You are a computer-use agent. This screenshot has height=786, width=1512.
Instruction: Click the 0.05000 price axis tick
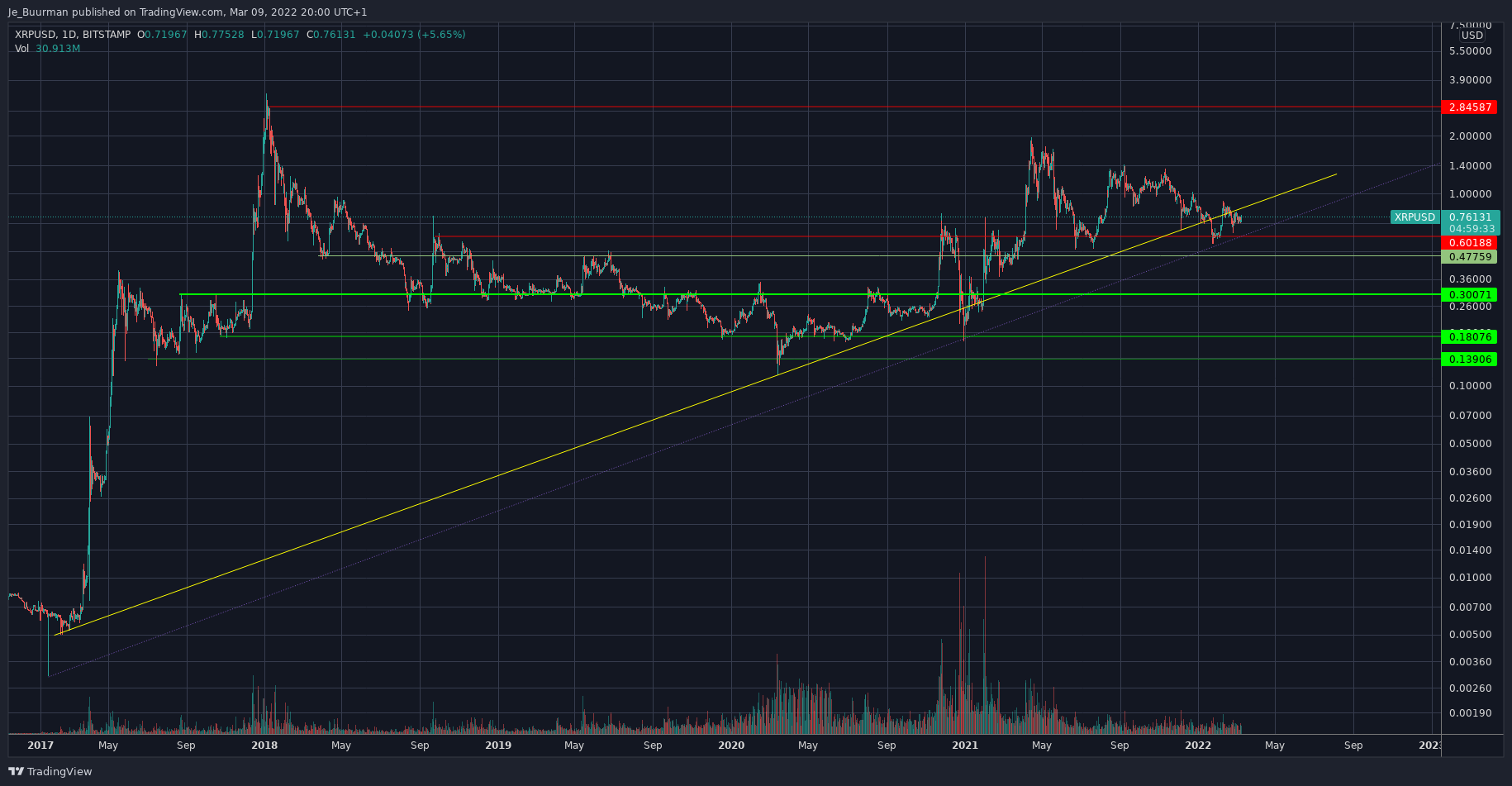1470,444
